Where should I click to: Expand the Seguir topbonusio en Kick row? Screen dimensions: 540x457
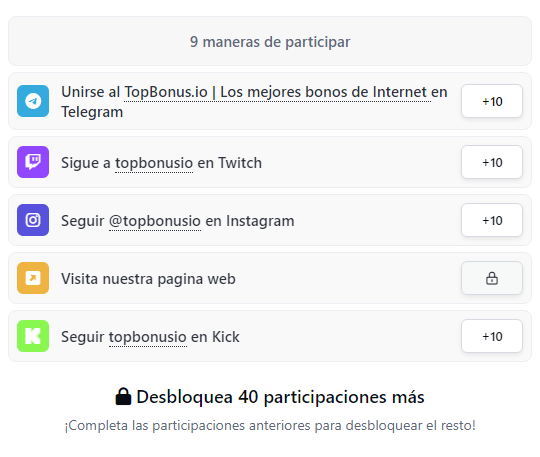[x=270, y=336]
